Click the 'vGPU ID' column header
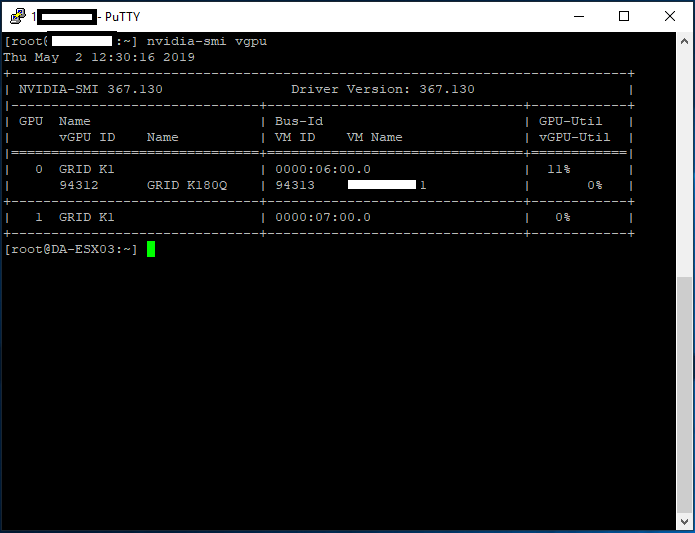This screenshot has height=533, width=695. (x=87, y=137)
